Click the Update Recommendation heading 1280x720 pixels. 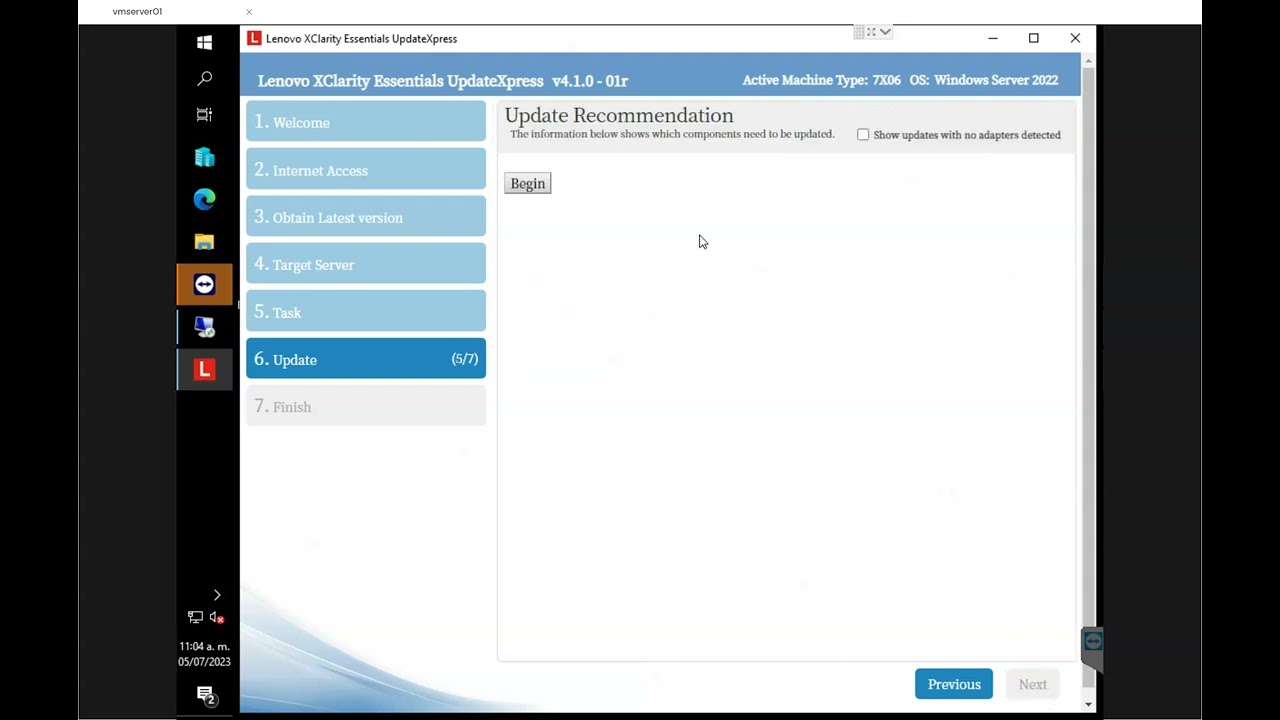click(619, 115)
